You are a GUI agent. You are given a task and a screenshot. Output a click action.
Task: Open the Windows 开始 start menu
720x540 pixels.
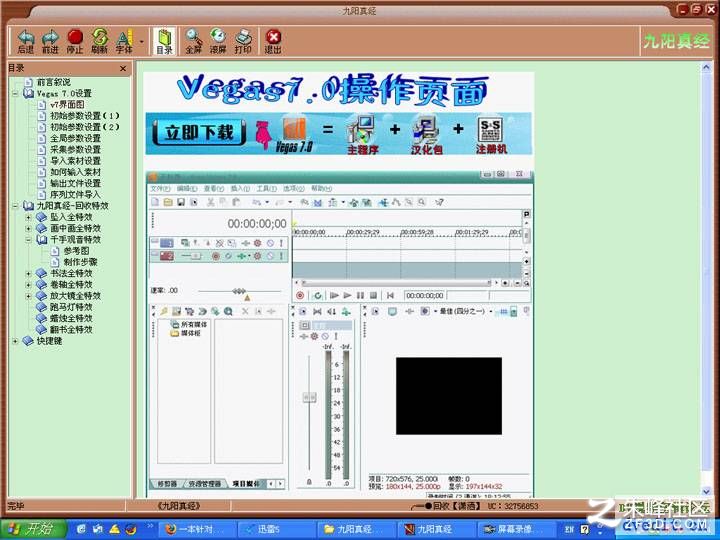coord(34,529)
